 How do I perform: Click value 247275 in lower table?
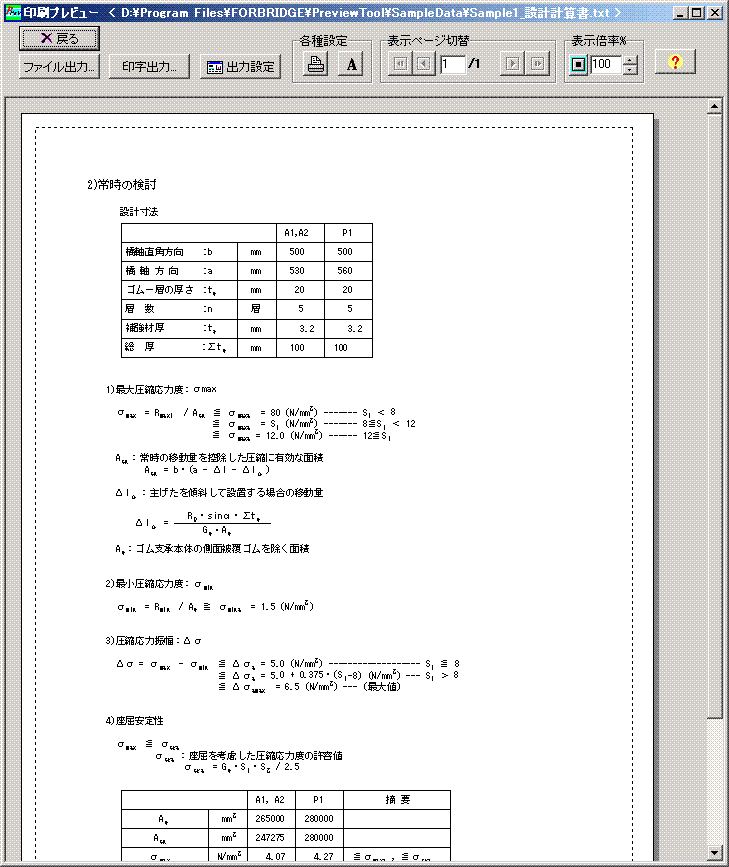tap(270, 838)
